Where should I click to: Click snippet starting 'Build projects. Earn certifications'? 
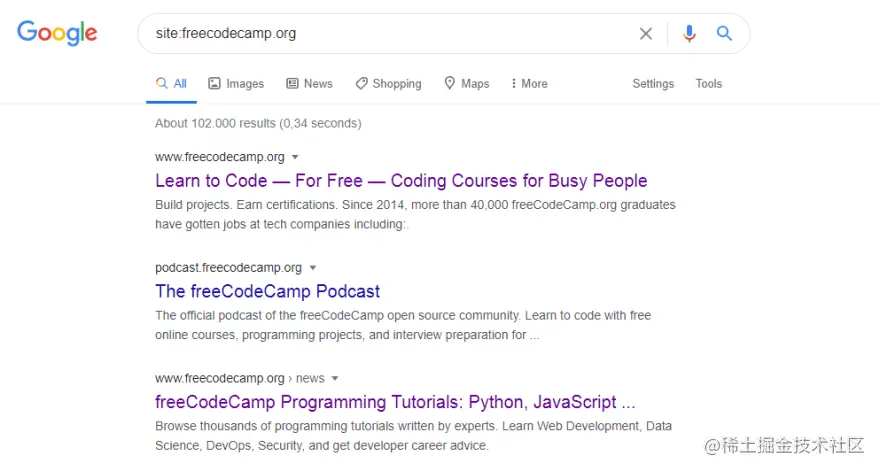click(415, 214)
